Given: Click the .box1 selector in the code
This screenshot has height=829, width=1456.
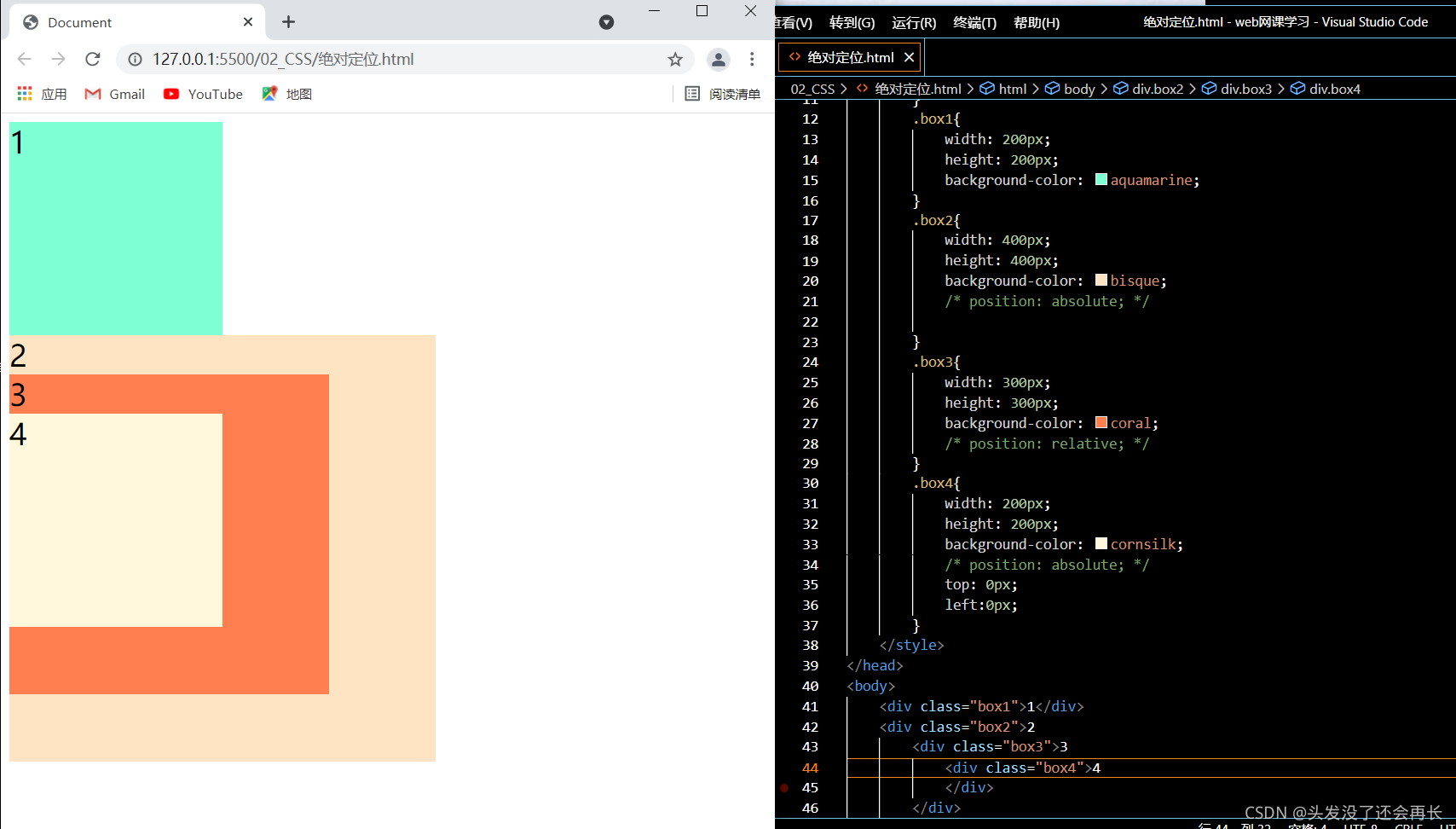Looking at the screenshot, I should [933, 119].
